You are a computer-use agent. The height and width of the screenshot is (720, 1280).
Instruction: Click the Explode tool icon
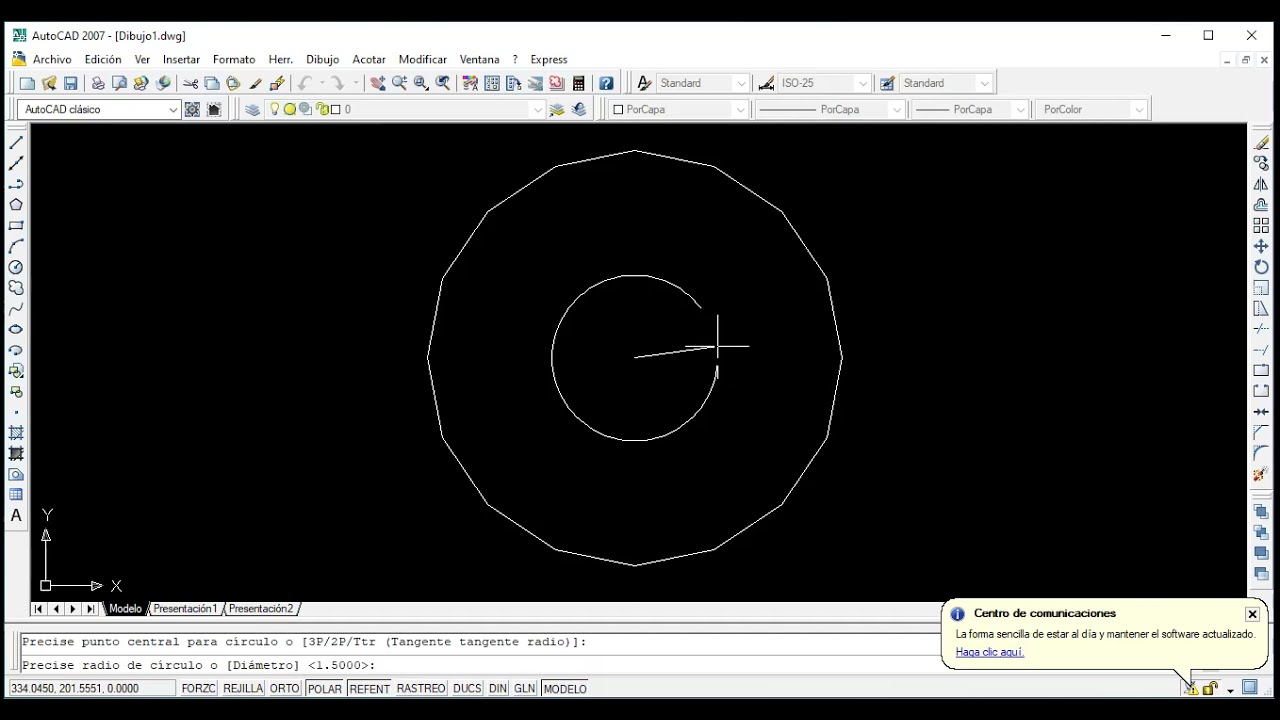[x=1261, y=474]
